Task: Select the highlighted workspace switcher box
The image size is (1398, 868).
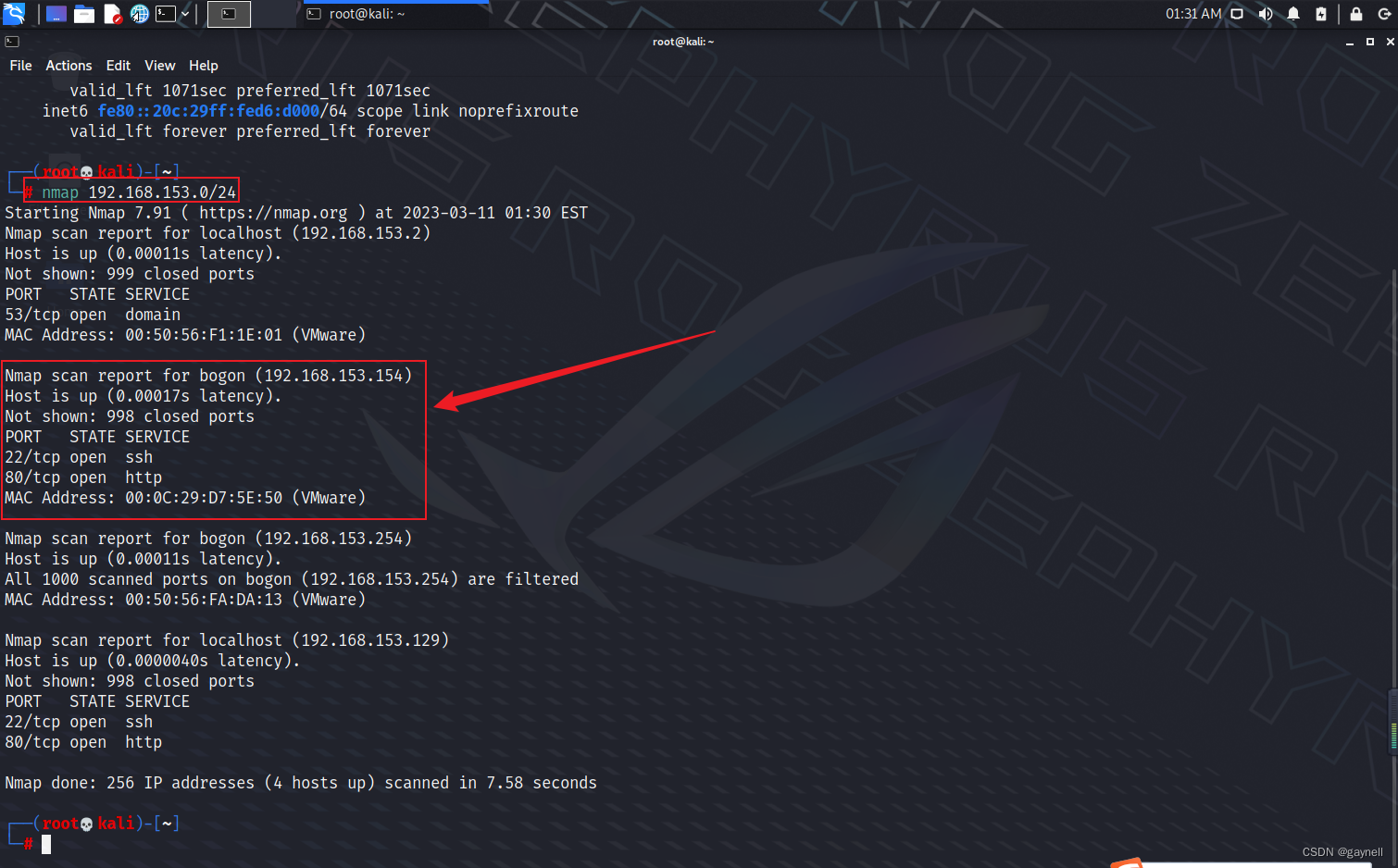Action: click(x=229, y=14)
